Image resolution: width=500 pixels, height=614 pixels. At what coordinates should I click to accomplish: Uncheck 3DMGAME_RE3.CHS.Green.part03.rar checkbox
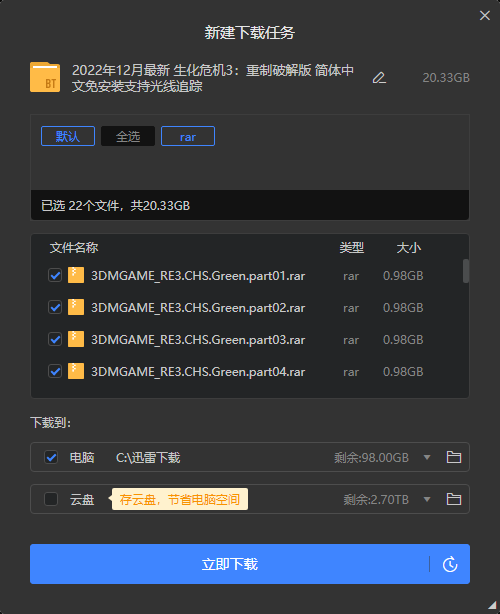[55, 339]
